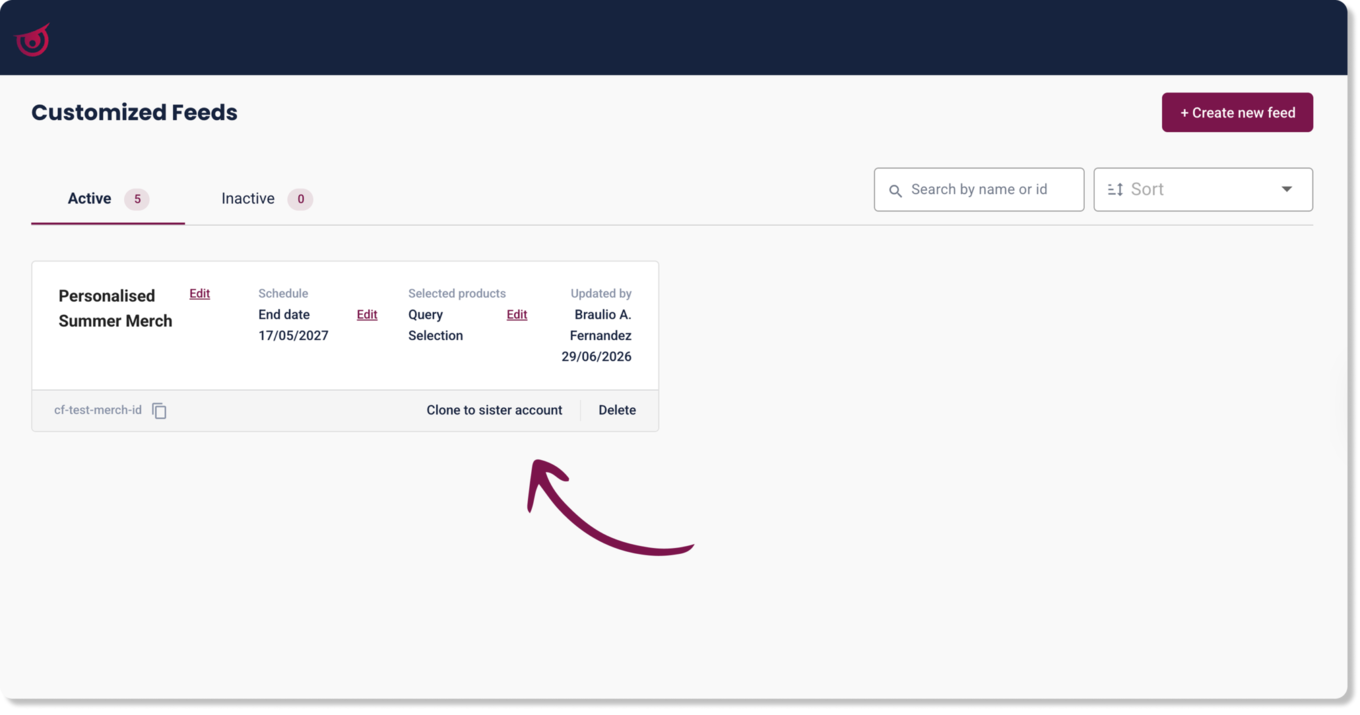
Task: Delete the Personalised Summer Merch feed
Action: click(x=617, y=410)
